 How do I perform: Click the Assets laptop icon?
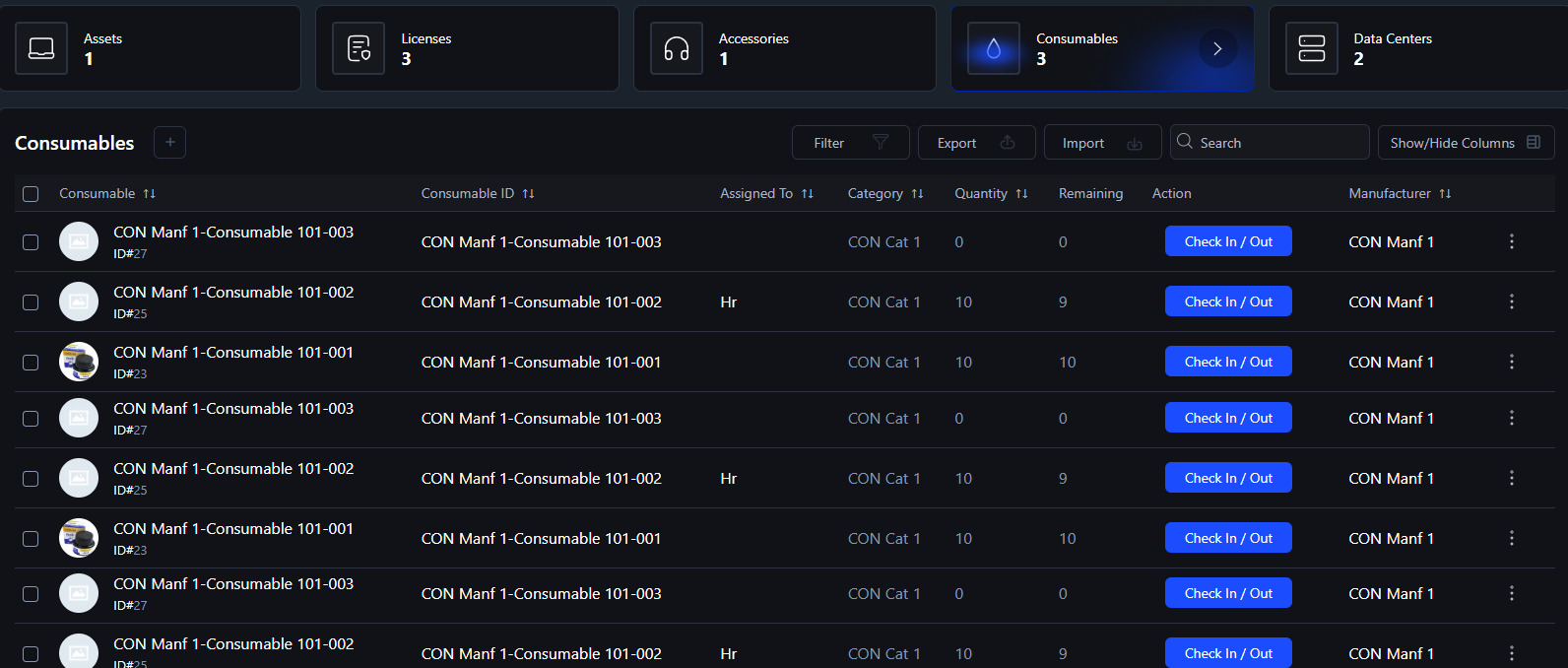tap(41, 48)
